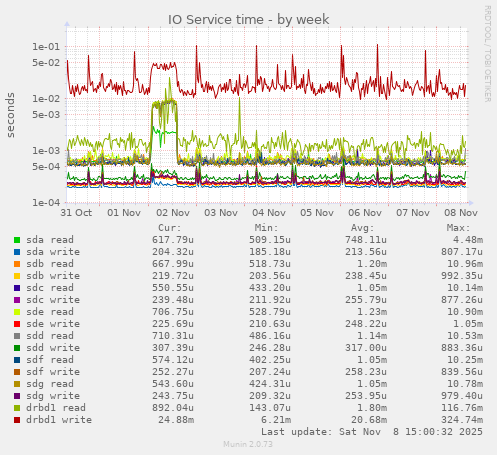
Task: Click the 'sdc read' legend label
Action: point(50,288)
